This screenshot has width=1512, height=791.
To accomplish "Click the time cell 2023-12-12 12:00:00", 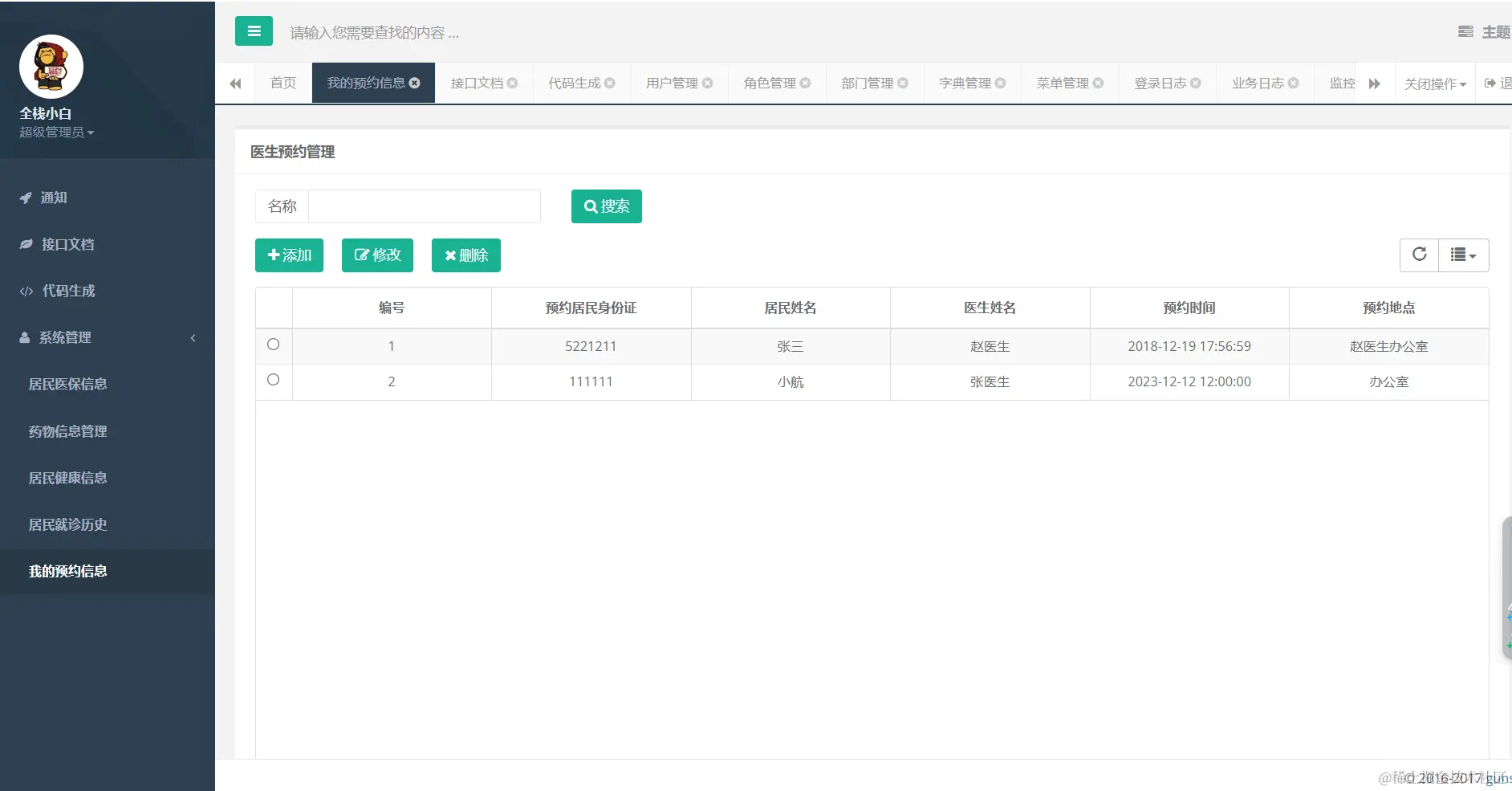I will point(1189,381).
